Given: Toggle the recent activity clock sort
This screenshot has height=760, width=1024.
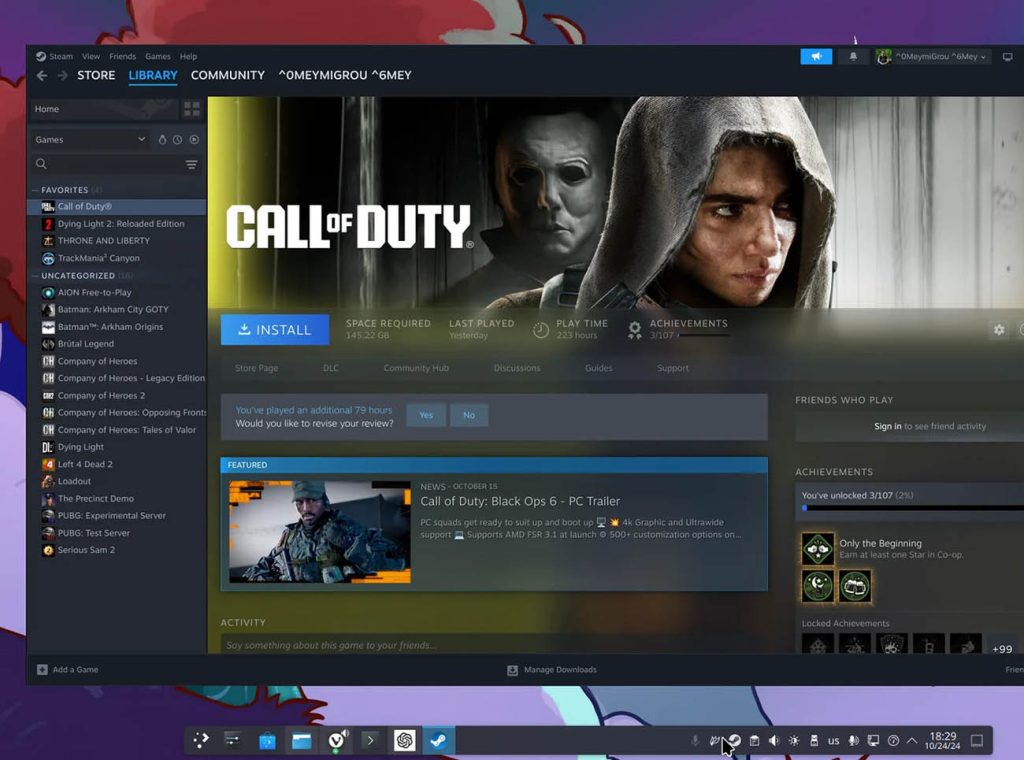Looking at the screenshot, I should [x=177, y=140].
